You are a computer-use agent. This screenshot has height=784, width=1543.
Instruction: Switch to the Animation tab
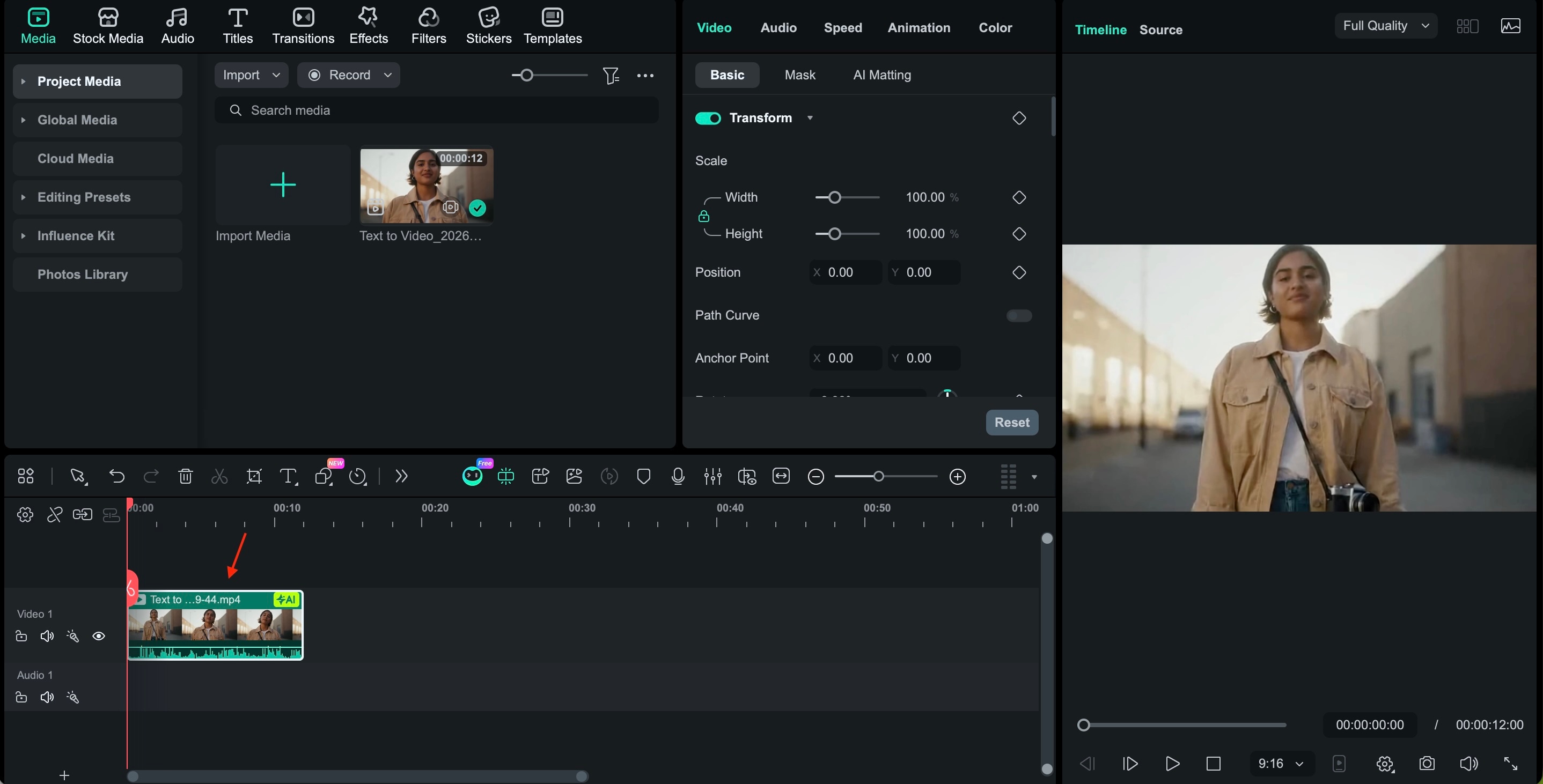919,27
